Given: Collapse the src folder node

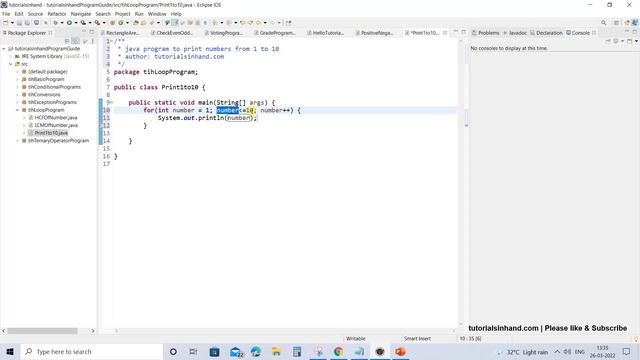Looking at the screenshot, I should [x=11, y=64].
